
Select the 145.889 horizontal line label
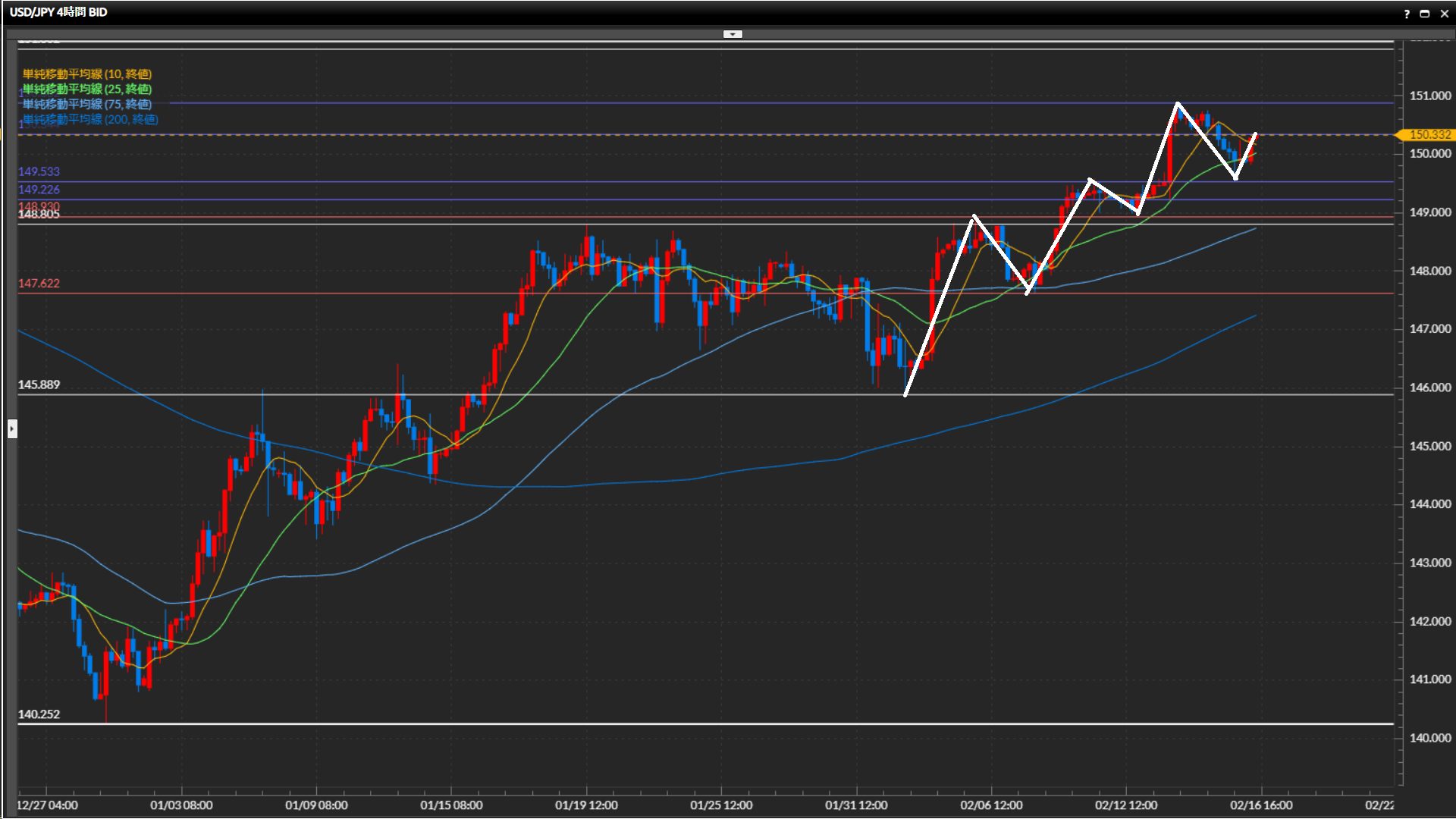(x=39, y=384)
